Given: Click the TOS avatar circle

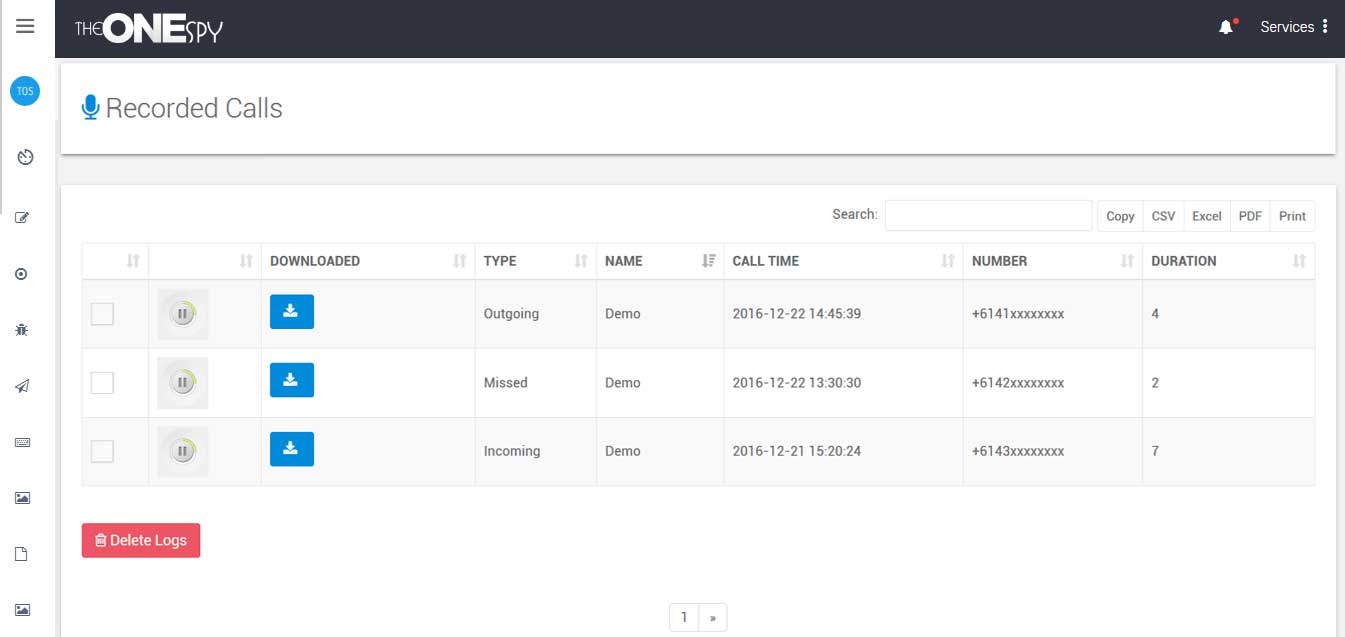Looking at the screenshot, I should coord(25,91).
